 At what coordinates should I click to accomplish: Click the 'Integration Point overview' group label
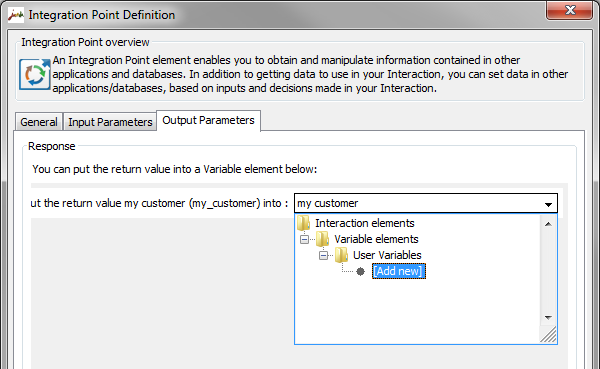click(85, 42)
